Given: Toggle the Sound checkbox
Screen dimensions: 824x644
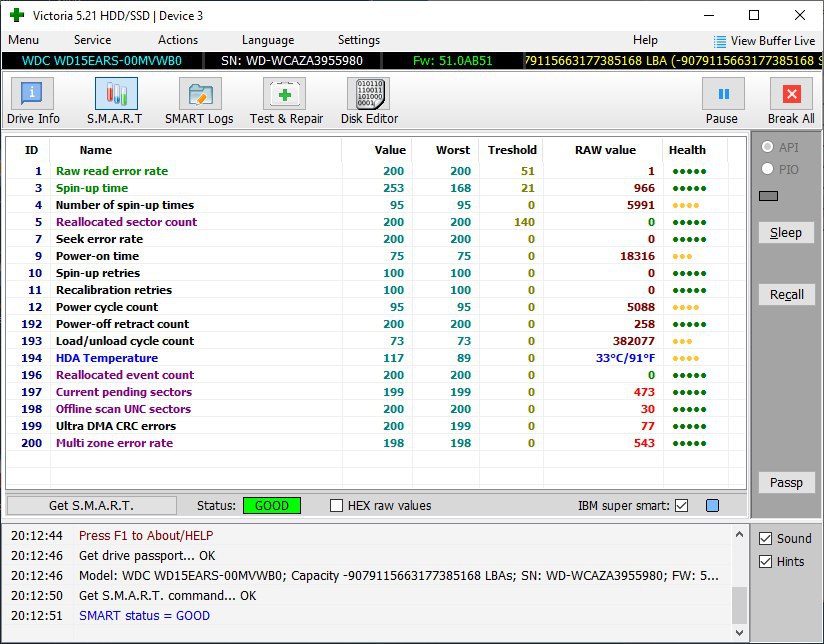Looking at the screenshot, I should point(766,538).
